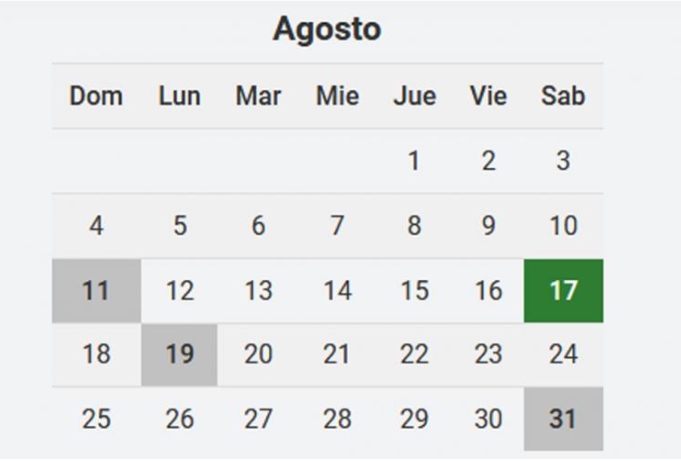Click day 1 in August calendar
This screenshot has width=681, height=461.
point(414,161)
